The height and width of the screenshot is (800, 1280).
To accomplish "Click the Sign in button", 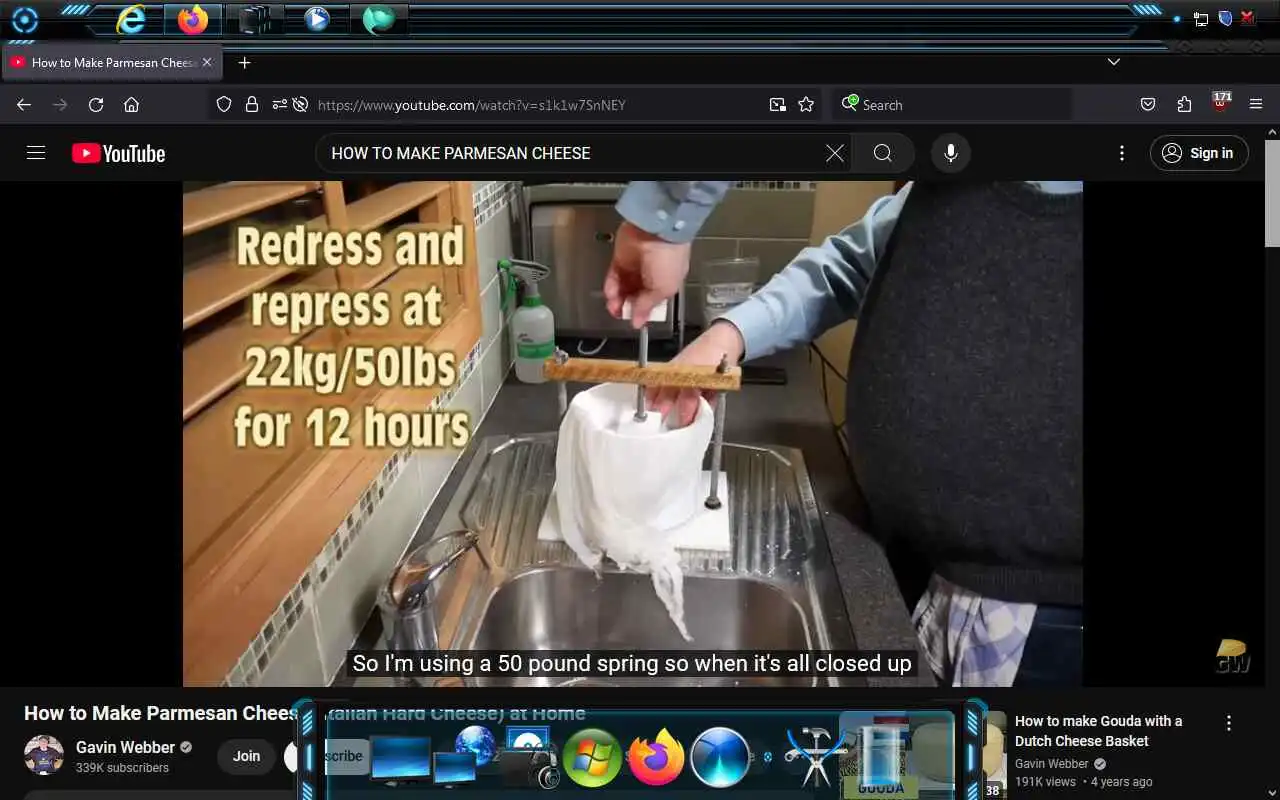I will [x=1199, y=153].
